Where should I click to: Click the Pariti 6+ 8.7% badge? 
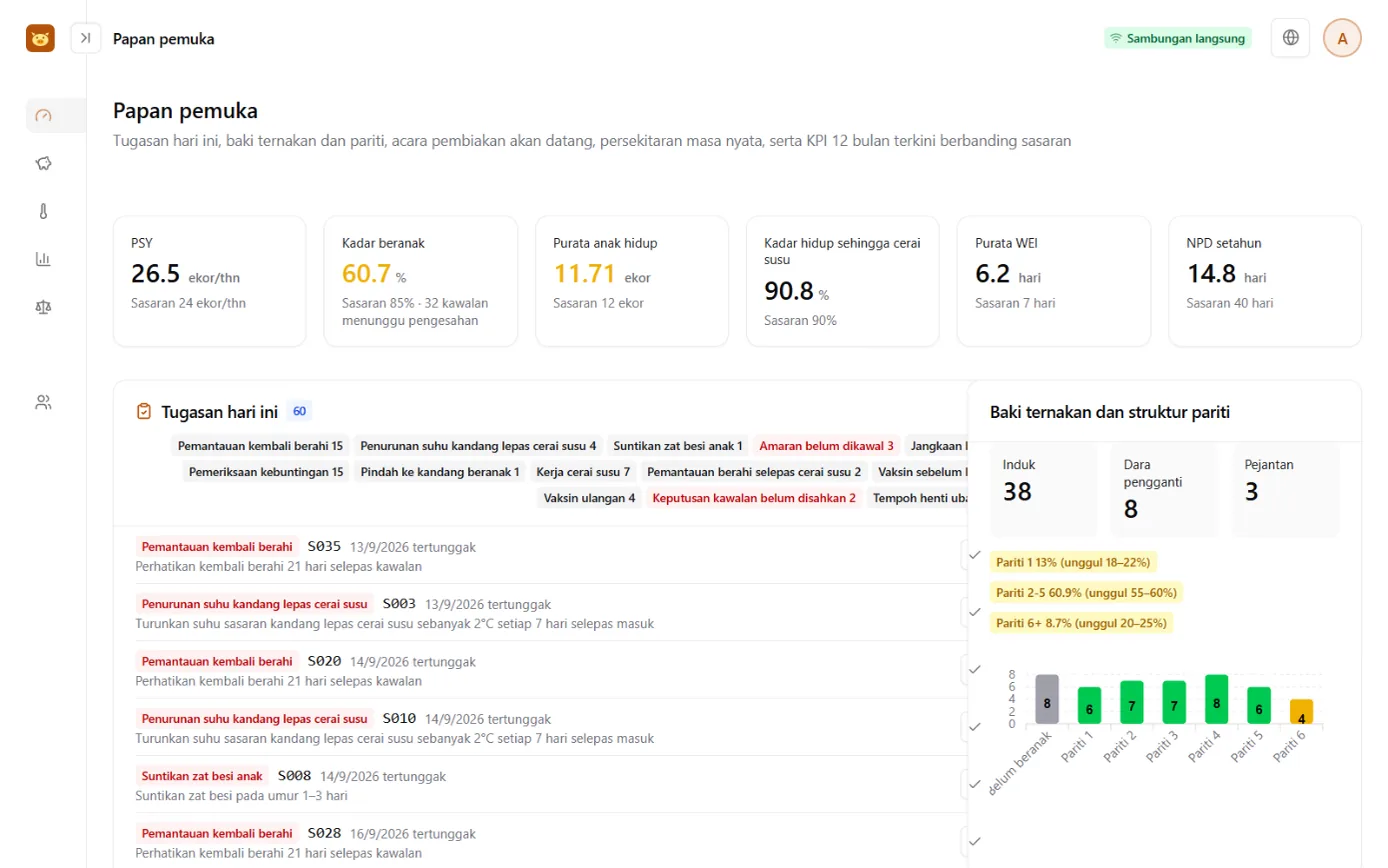[x=1082, y=623]
